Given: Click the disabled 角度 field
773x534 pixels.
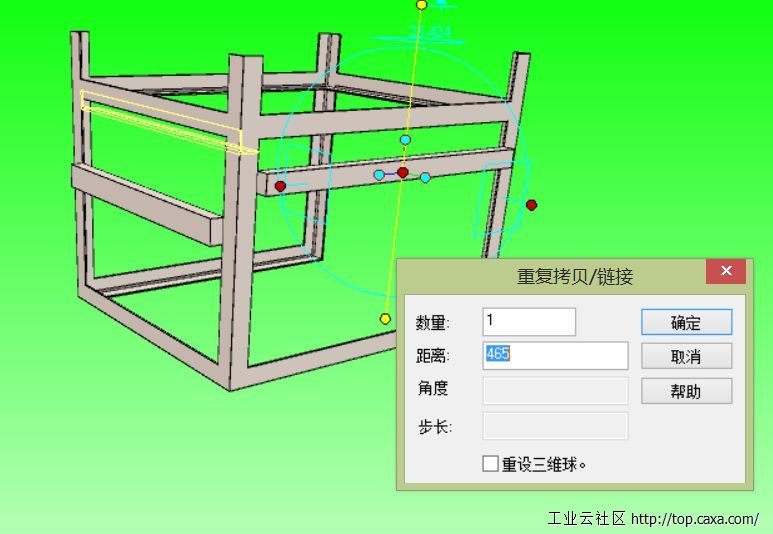Looking at the screenshot, I should pos(556,391).
